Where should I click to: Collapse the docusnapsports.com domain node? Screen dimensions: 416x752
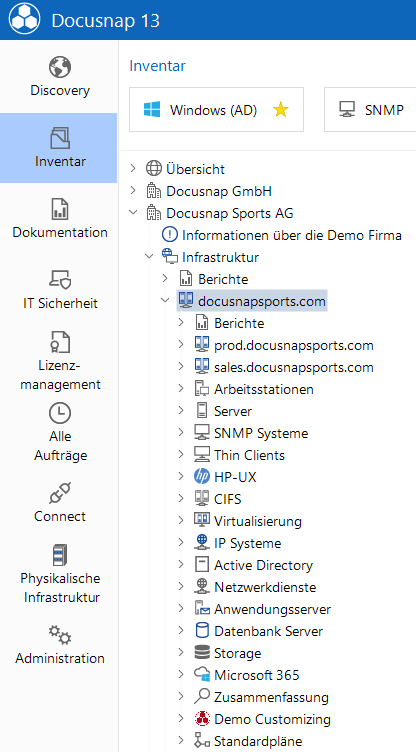(165, 301)
